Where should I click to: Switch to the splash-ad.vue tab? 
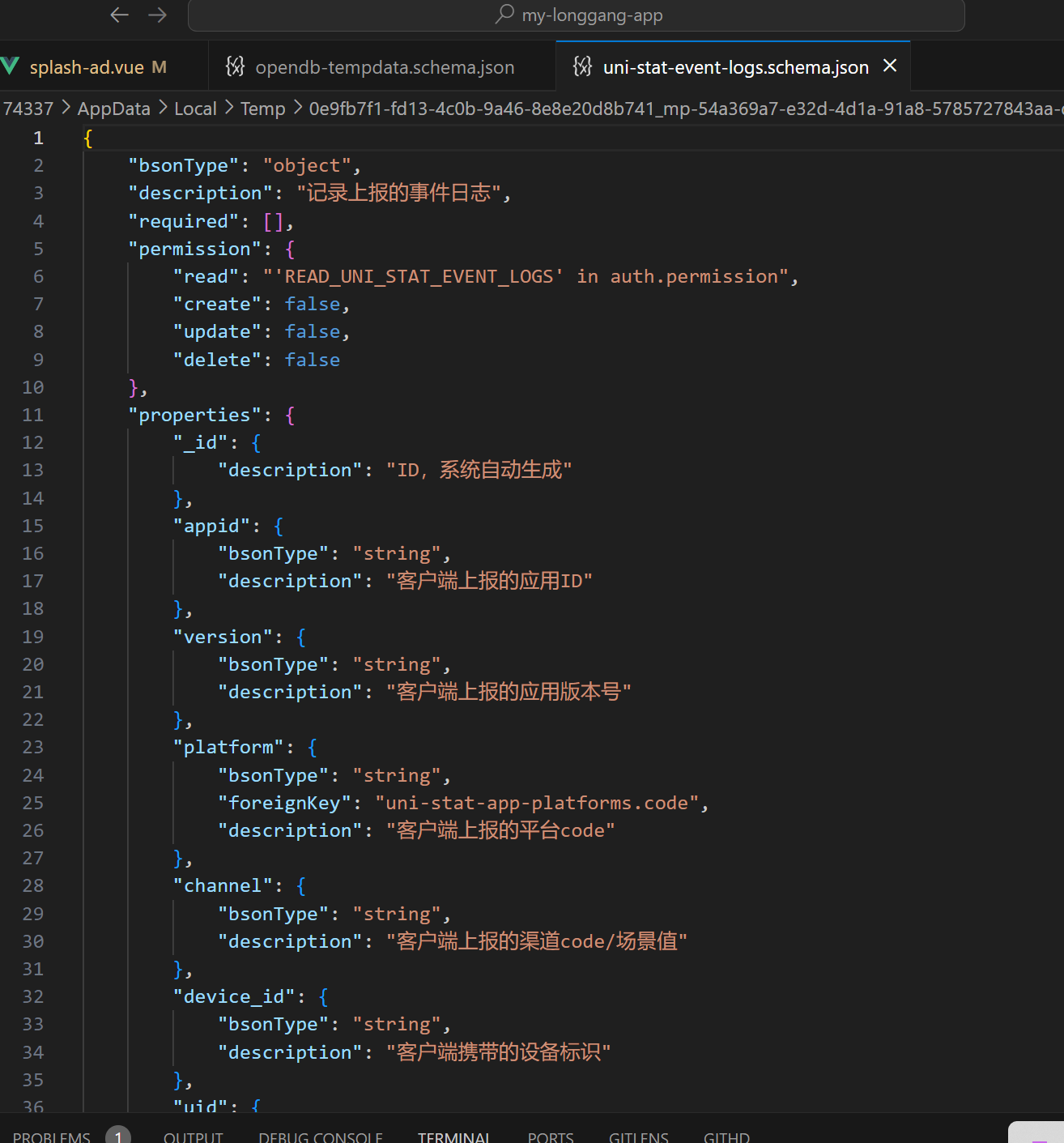(x=98, y=67)
